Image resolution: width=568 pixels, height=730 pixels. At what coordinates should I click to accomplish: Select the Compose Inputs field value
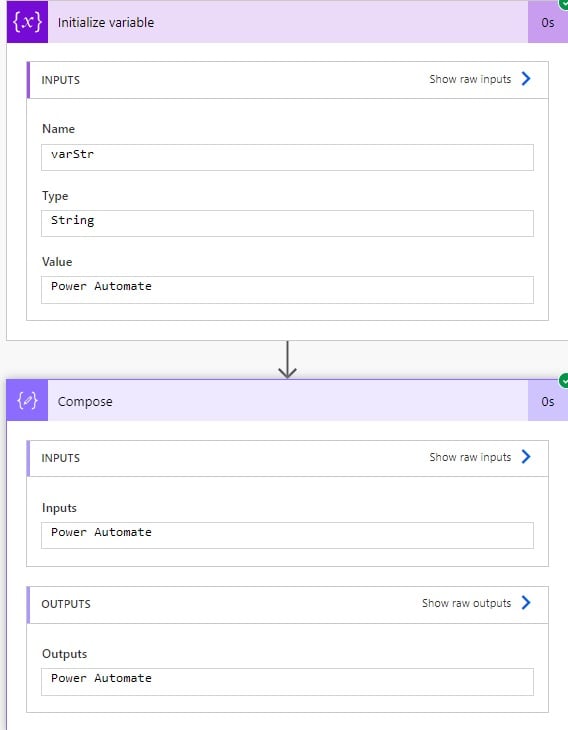(287, 535)
